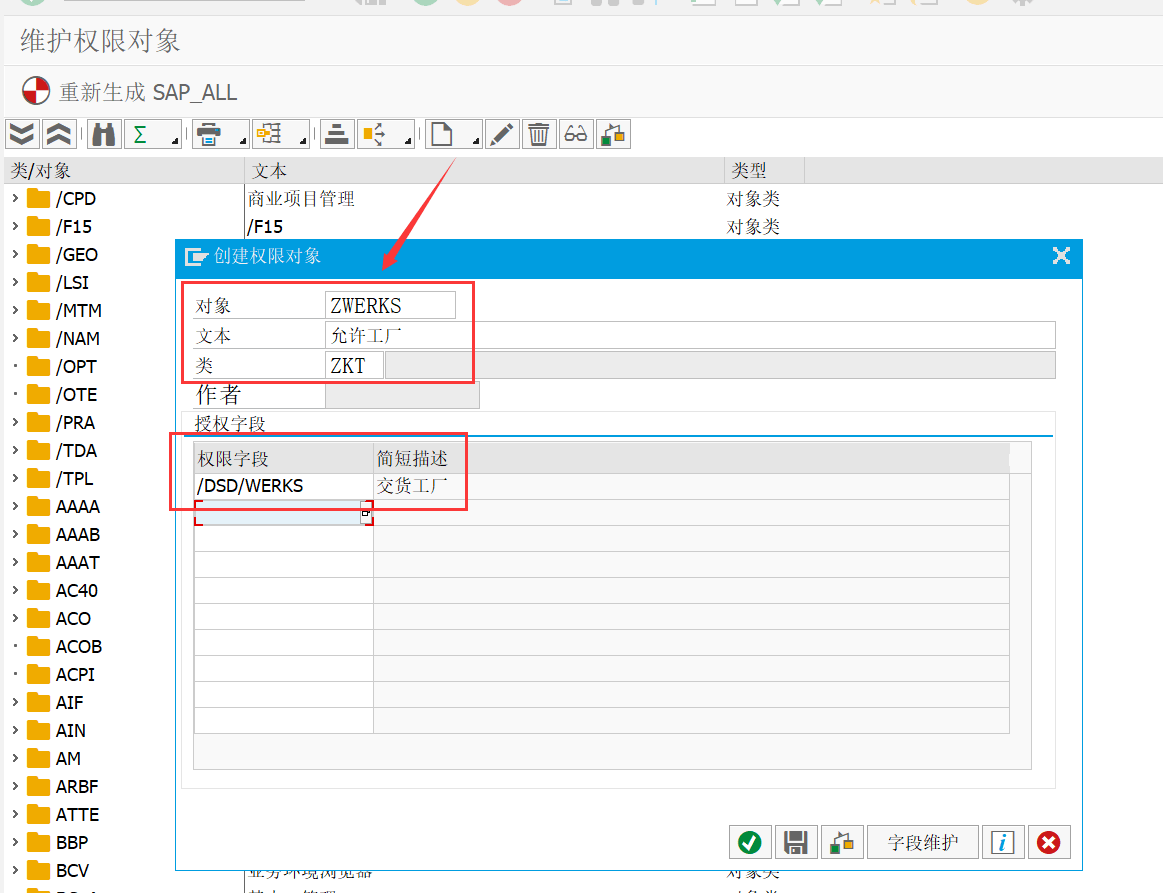Click the 类 input field containing ZKT
The width and height of the screenshot is (1163, 893).
click(x=354, y=366)
